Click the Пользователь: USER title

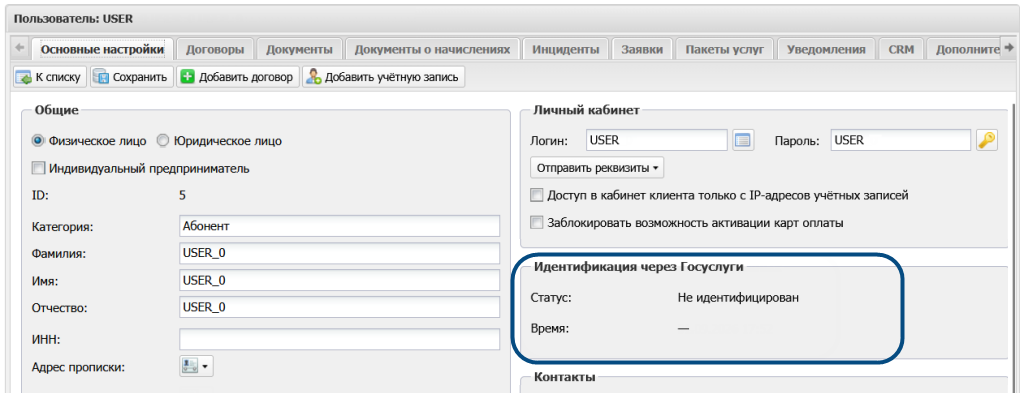pos(74,19)
